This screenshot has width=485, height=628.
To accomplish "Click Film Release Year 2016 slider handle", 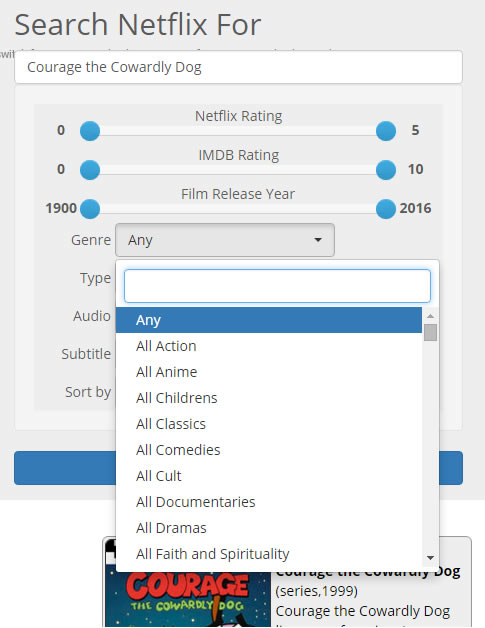I will click(386, 209).
